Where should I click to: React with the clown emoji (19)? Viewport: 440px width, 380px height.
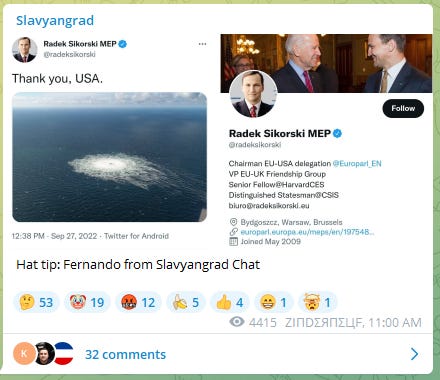point(87,302)
